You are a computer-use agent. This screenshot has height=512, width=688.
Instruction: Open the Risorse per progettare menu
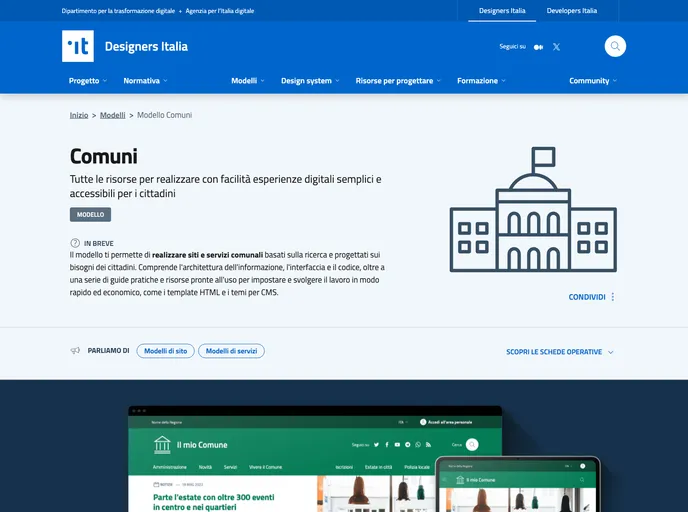pos(398,81)
